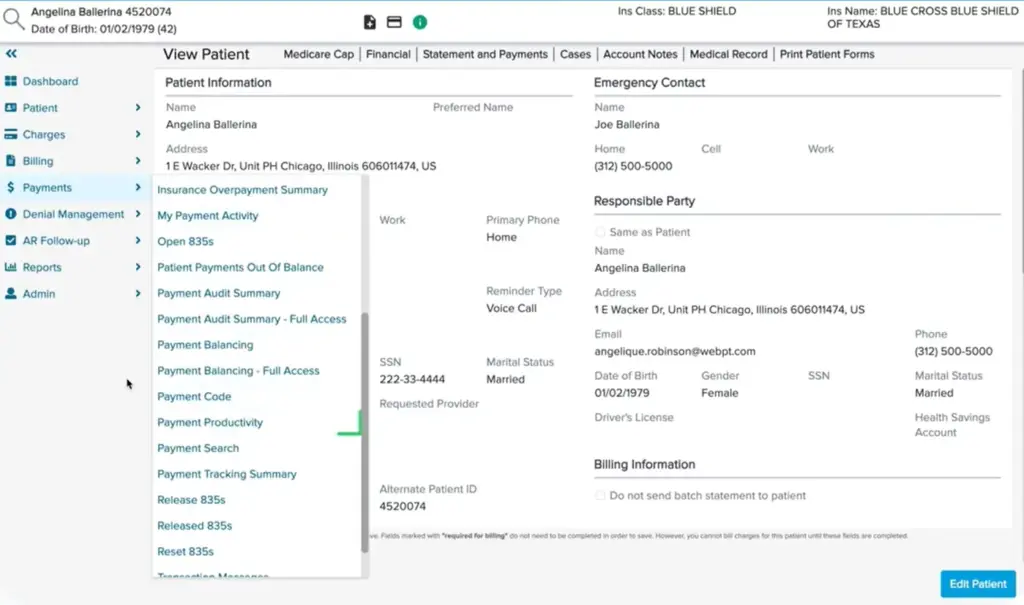Viewport: 1024px width, 605px height.
Task: Click the Admin person icon
Action: (x=10, y=293)
